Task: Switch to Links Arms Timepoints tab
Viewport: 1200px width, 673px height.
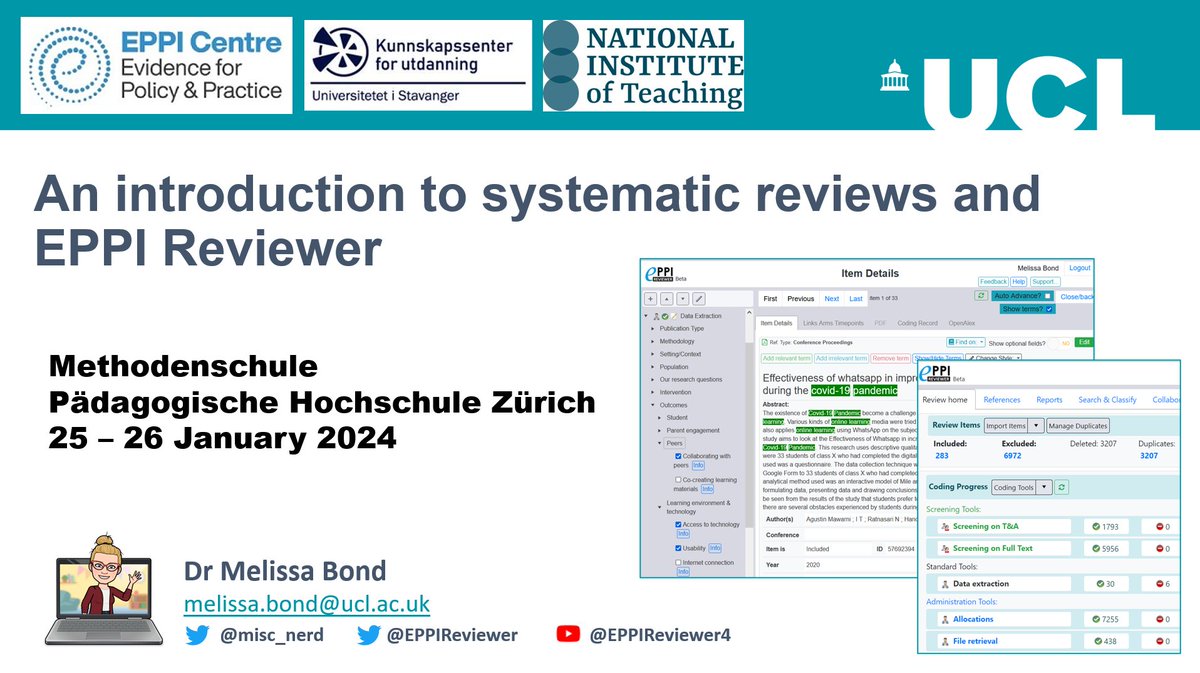Action: (x=835, y=323)
